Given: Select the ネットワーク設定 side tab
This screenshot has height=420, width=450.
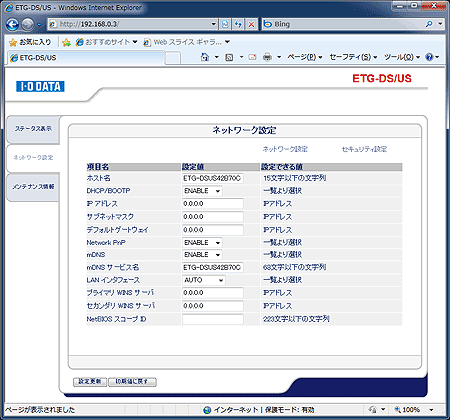Looking at the screenshot, I should tap(33, 158).
